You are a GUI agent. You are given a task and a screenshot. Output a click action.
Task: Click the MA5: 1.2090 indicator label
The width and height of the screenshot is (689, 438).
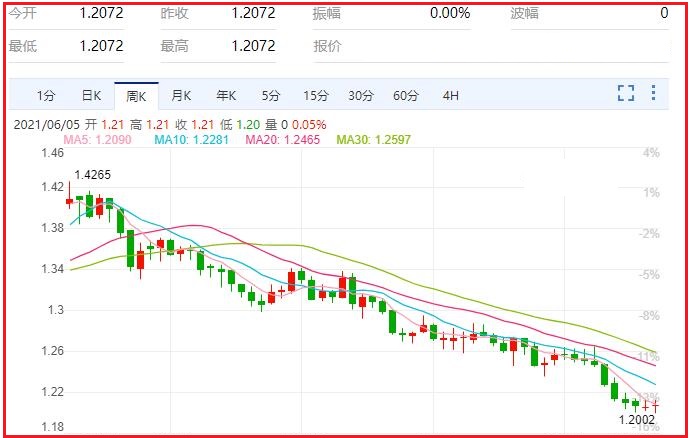coord(98,140)
